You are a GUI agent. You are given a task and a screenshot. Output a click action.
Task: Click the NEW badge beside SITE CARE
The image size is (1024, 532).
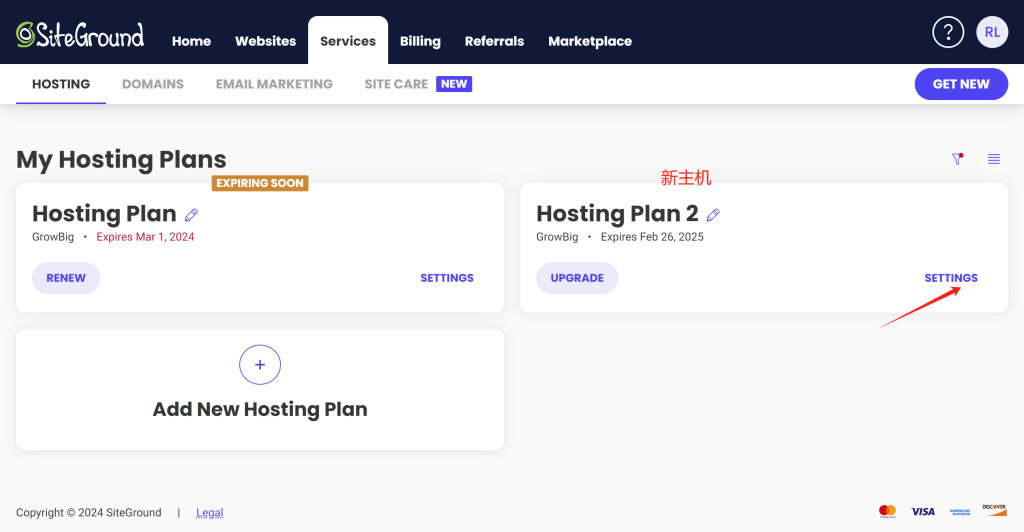click(x=454, y=84)
